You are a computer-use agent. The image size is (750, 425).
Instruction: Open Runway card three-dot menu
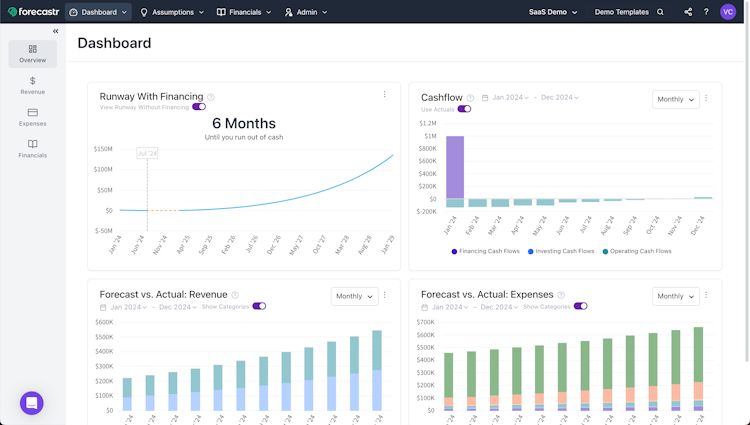coord(384,95)
